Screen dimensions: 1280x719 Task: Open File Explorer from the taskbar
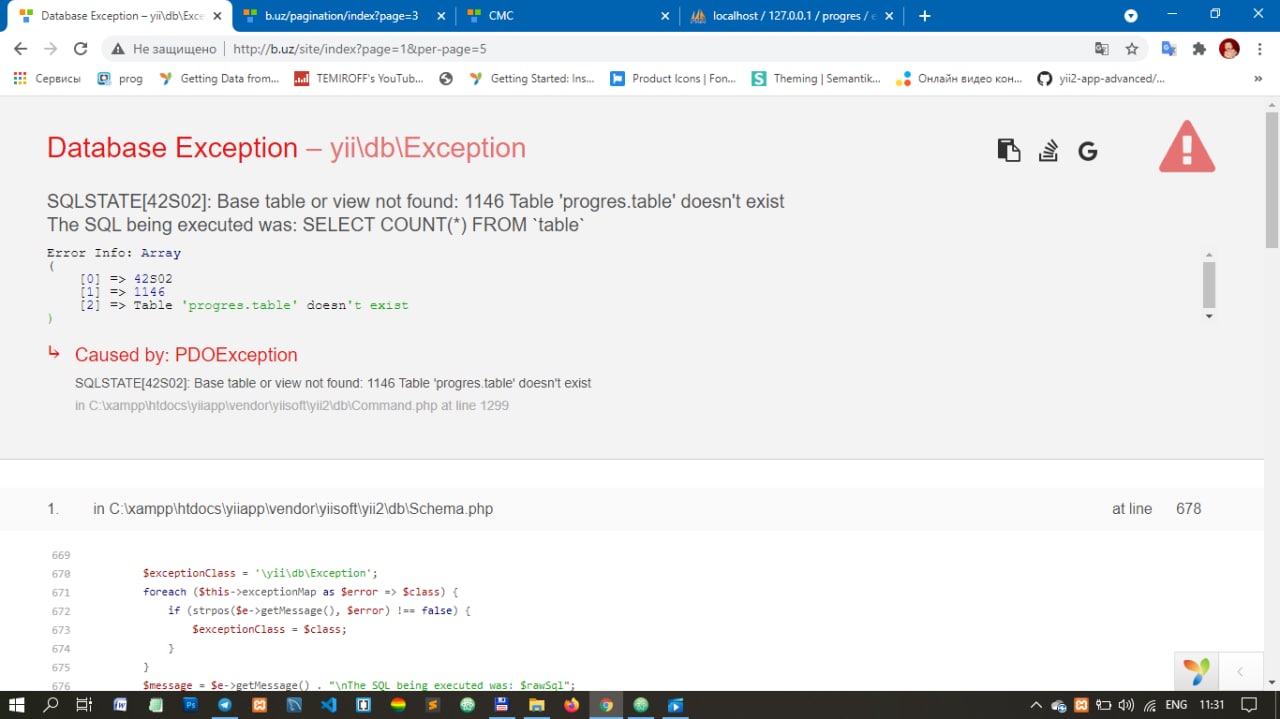(x=537, y=705)
